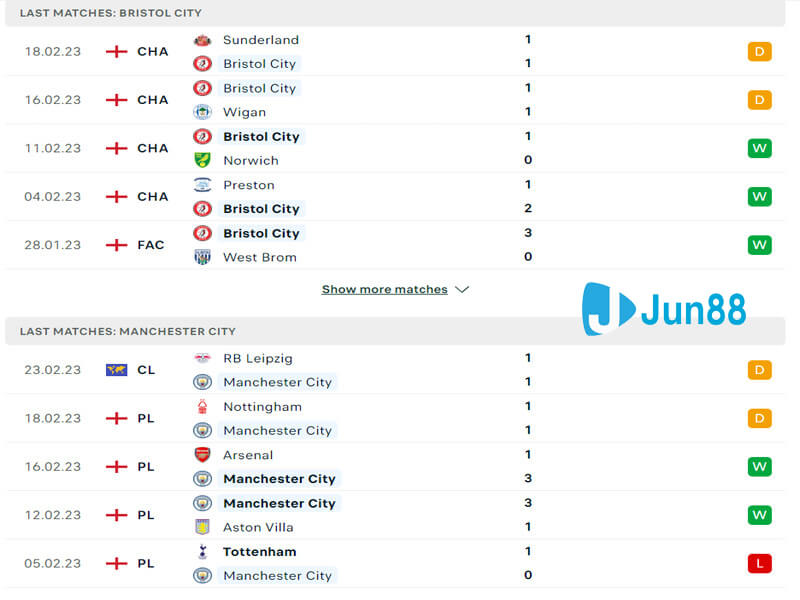800x600 pixels.
Task: Click the West Brom club crest icon
Action: 202,257
